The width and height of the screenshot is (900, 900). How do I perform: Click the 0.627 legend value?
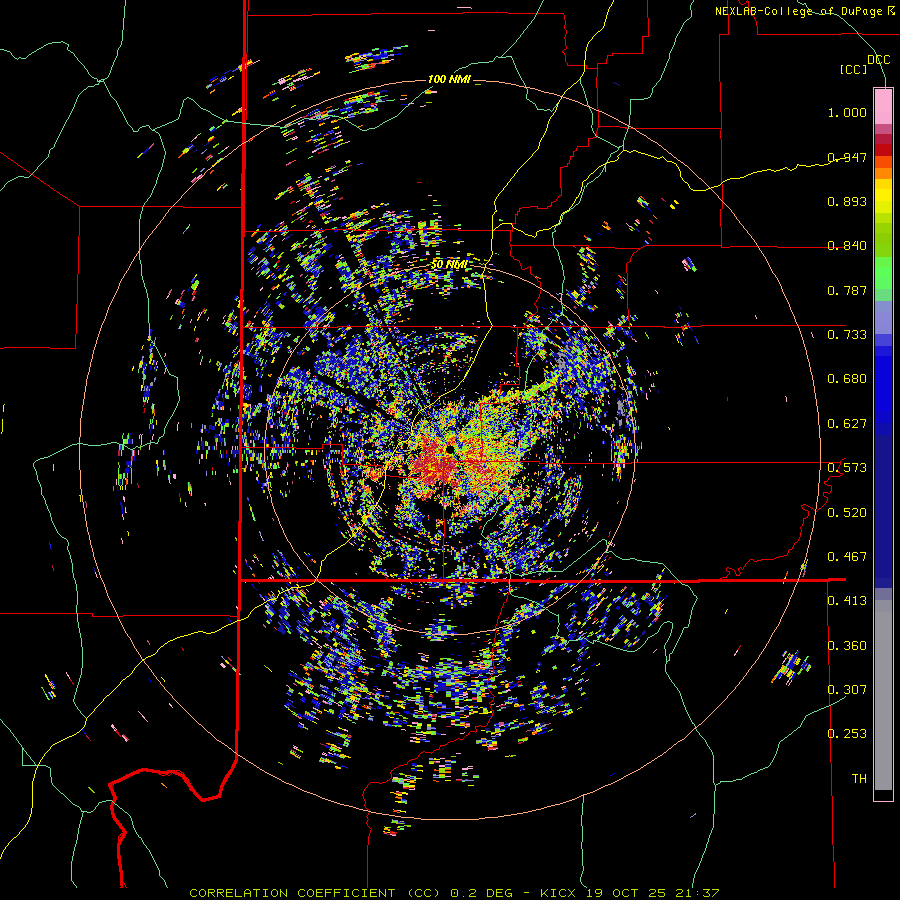[x=847, y=424]
